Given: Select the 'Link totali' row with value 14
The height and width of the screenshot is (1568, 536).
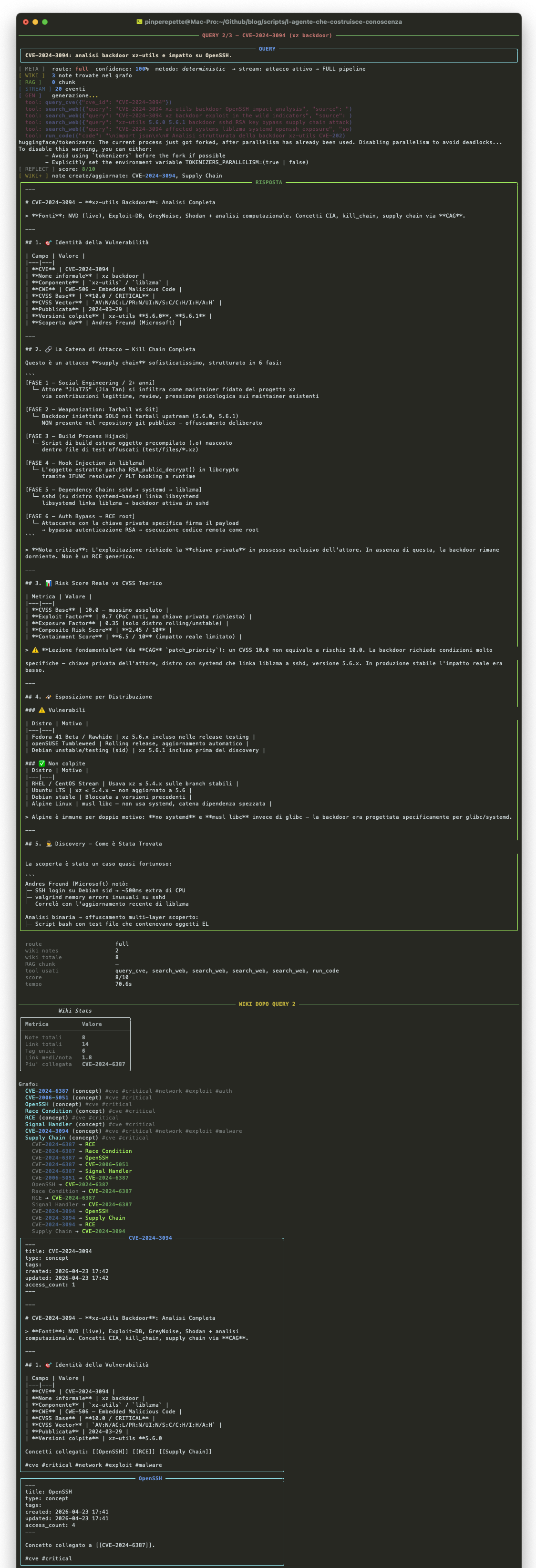Looking at the screenshot, I should [75, 1045].
